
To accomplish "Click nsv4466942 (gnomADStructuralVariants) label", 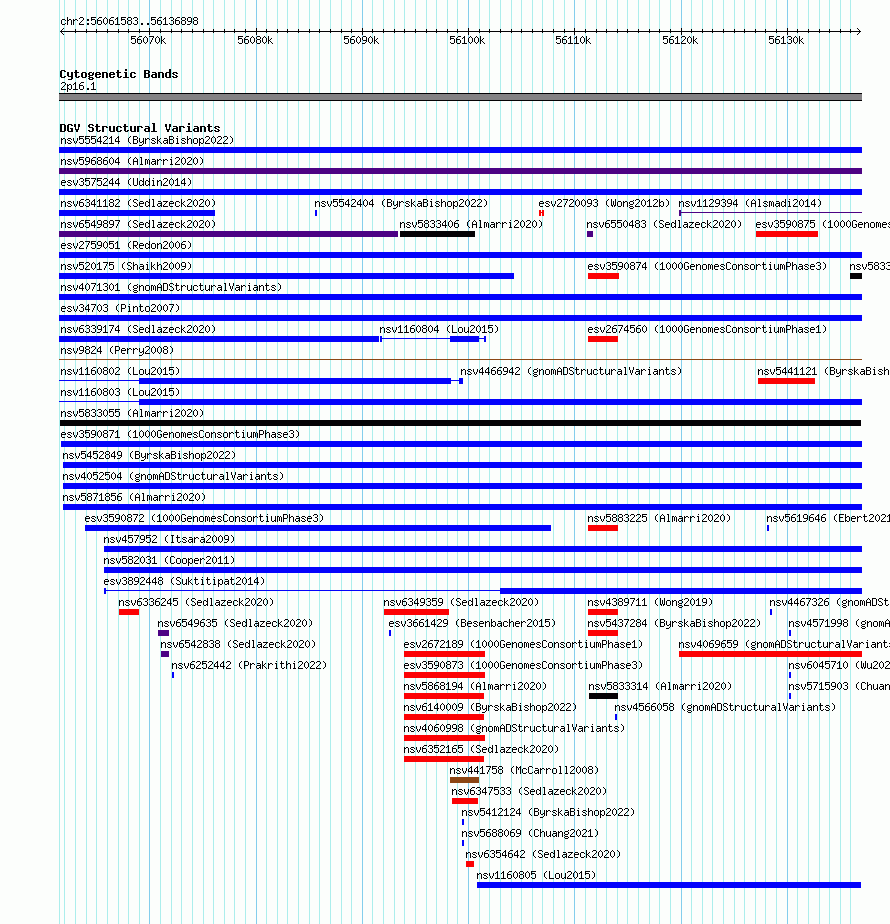I will (x=571, y=371).
